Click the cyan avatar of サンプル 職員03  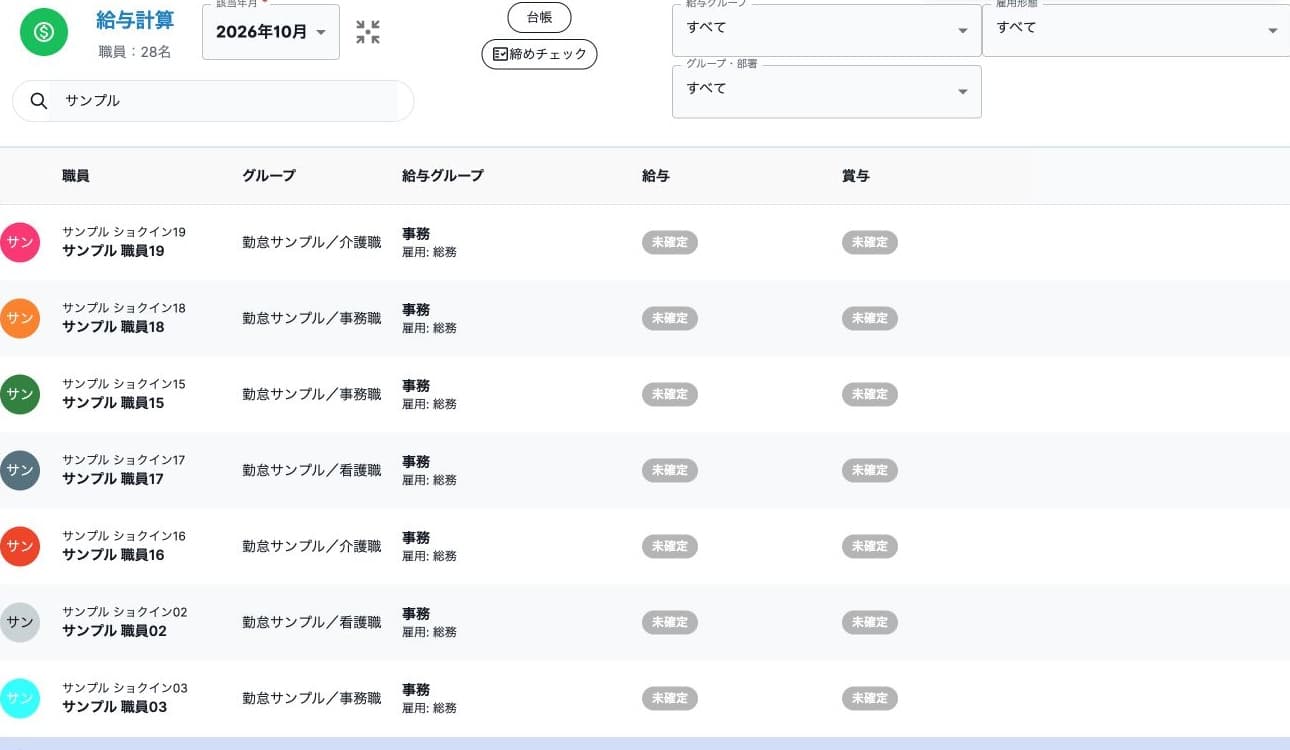(x=20, y=698)
